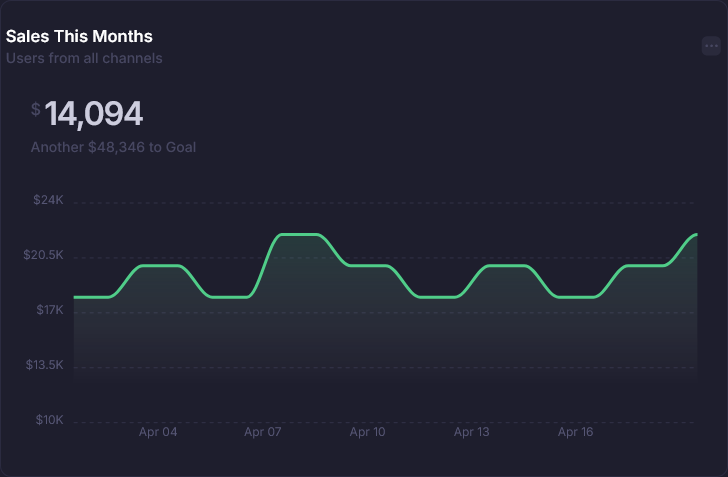Select the 'Users from all channels' subtitle
Screen dimensions: 728x477
click(x=84, y=58)
